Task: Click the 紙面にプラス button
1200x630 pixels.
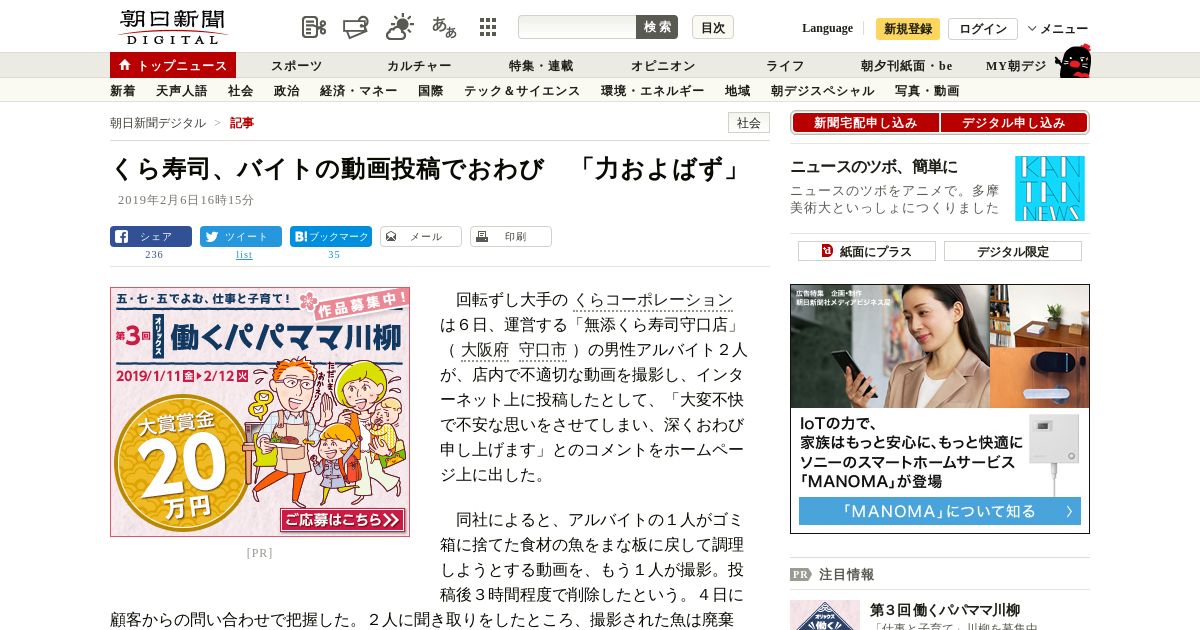Action: click(x=867, y=251)
